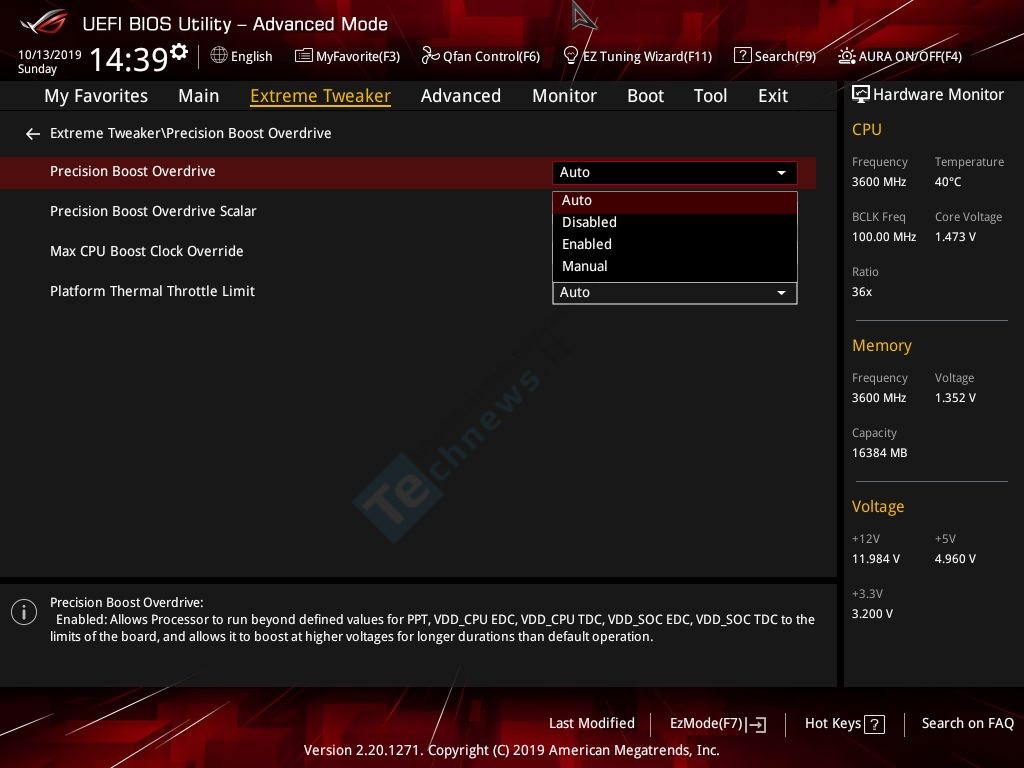This screenshot has height=768, width=1024.
Task: Select the Extreme Tweaker tab
Action: coord(320,96)
